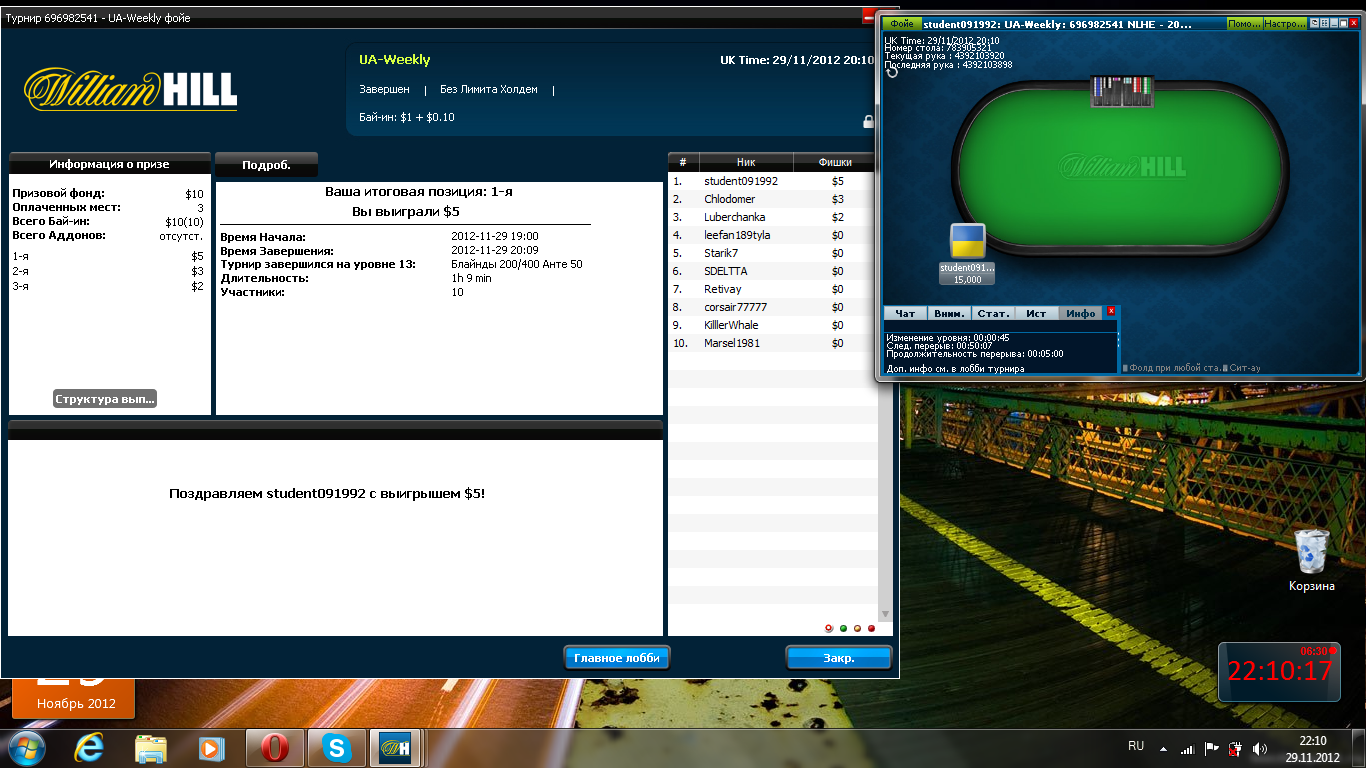The image size is (1366, 768).
Task: Click the William Hill logo in lobby
Action: [131, 89]
